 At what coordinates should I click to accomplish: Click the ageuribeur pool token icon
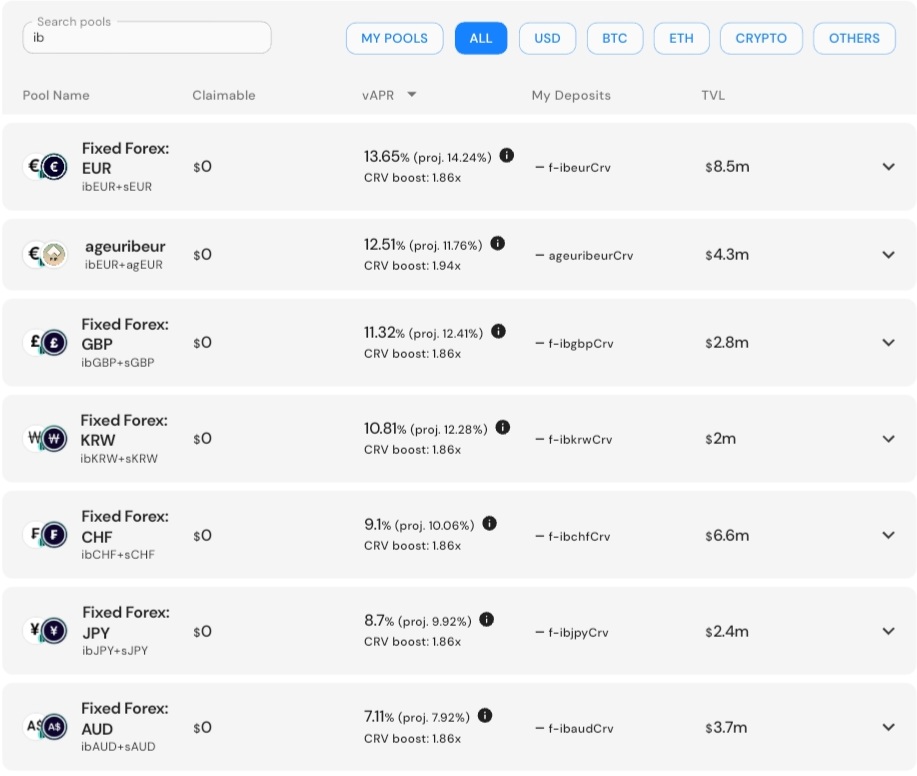tap(46, 254)
